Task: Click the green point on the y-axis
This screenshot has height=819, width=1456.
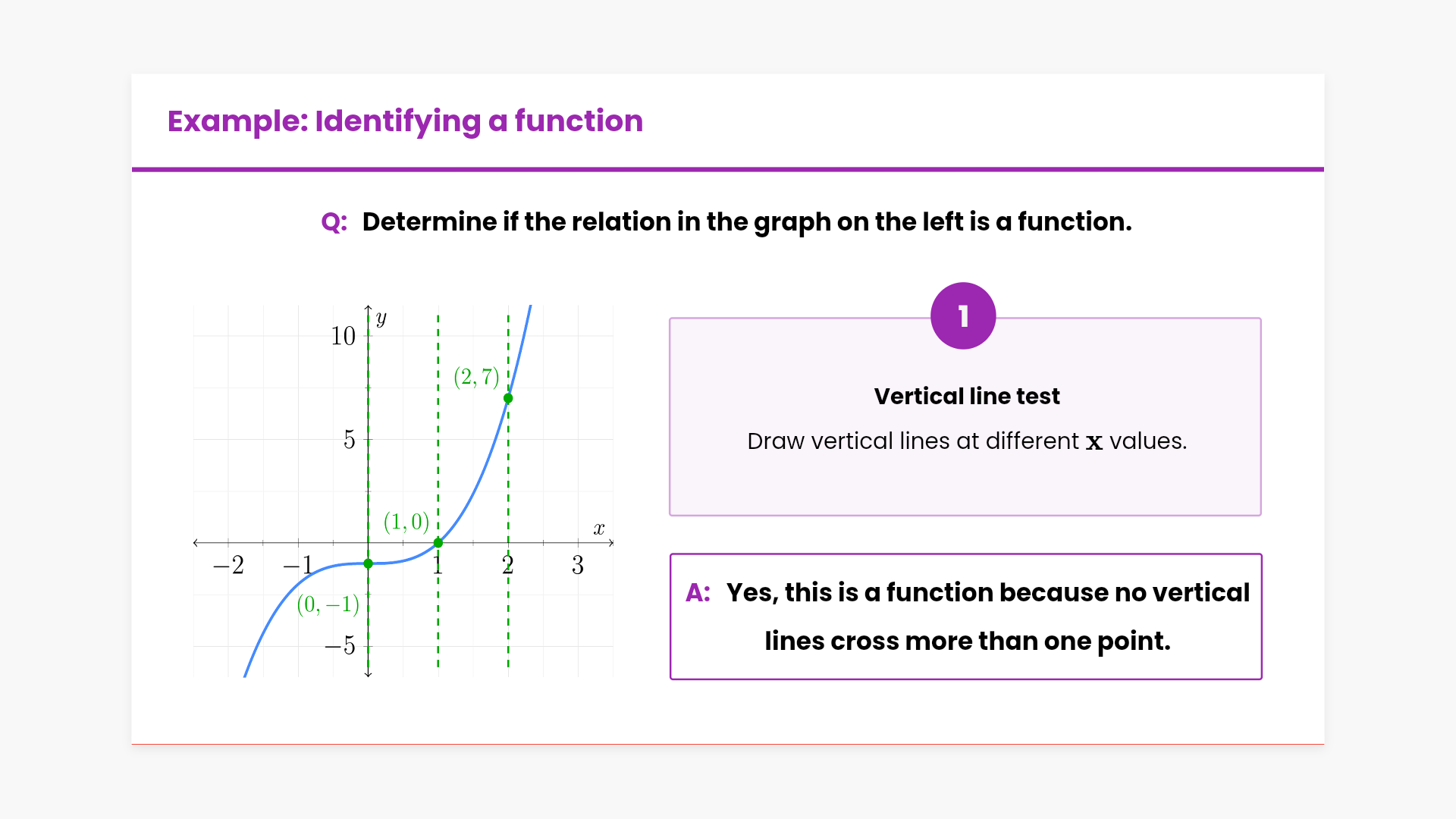Action: 368,563
